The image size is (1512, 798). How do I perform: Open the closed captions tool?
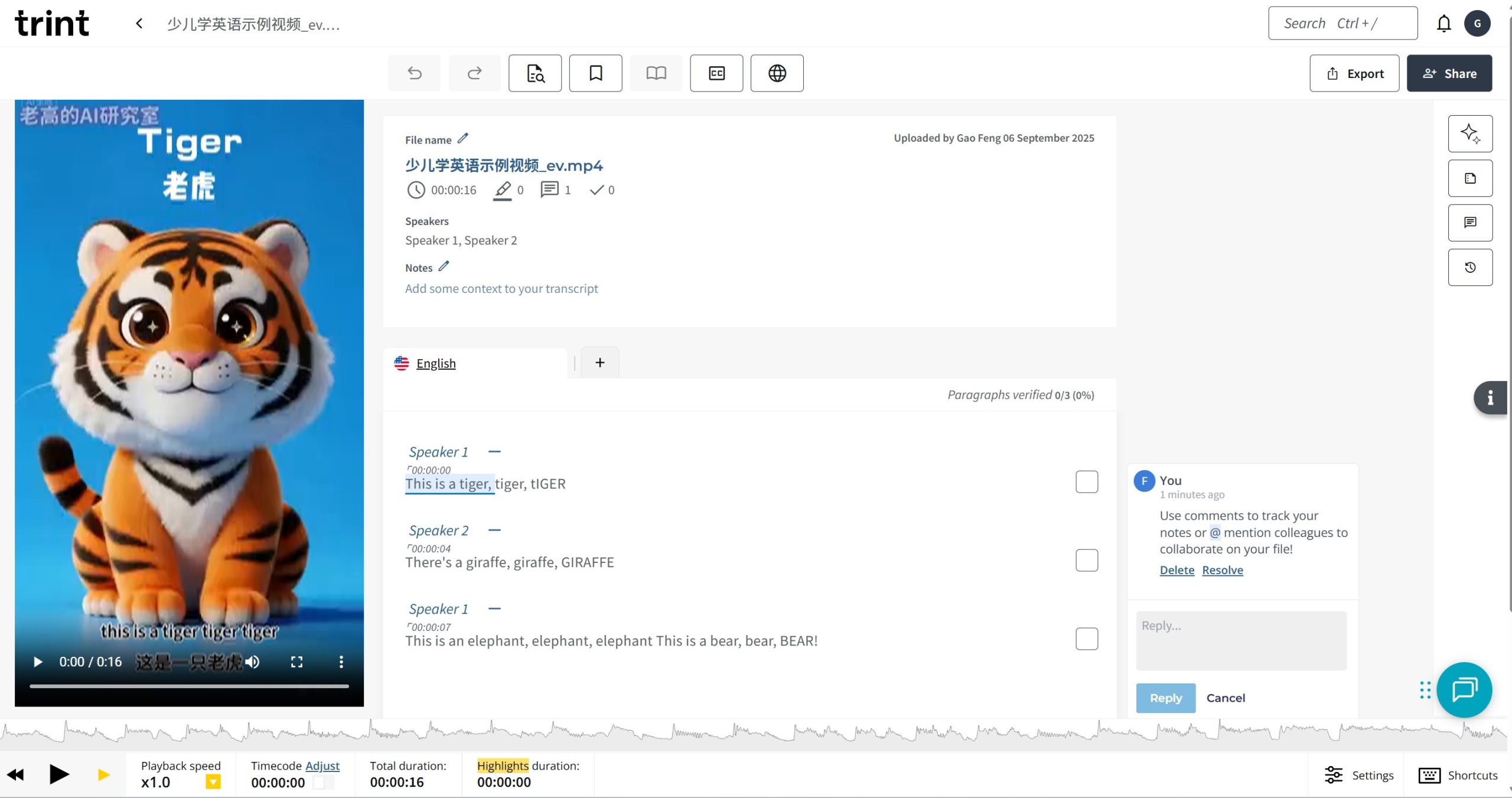(x=716, y=73)
